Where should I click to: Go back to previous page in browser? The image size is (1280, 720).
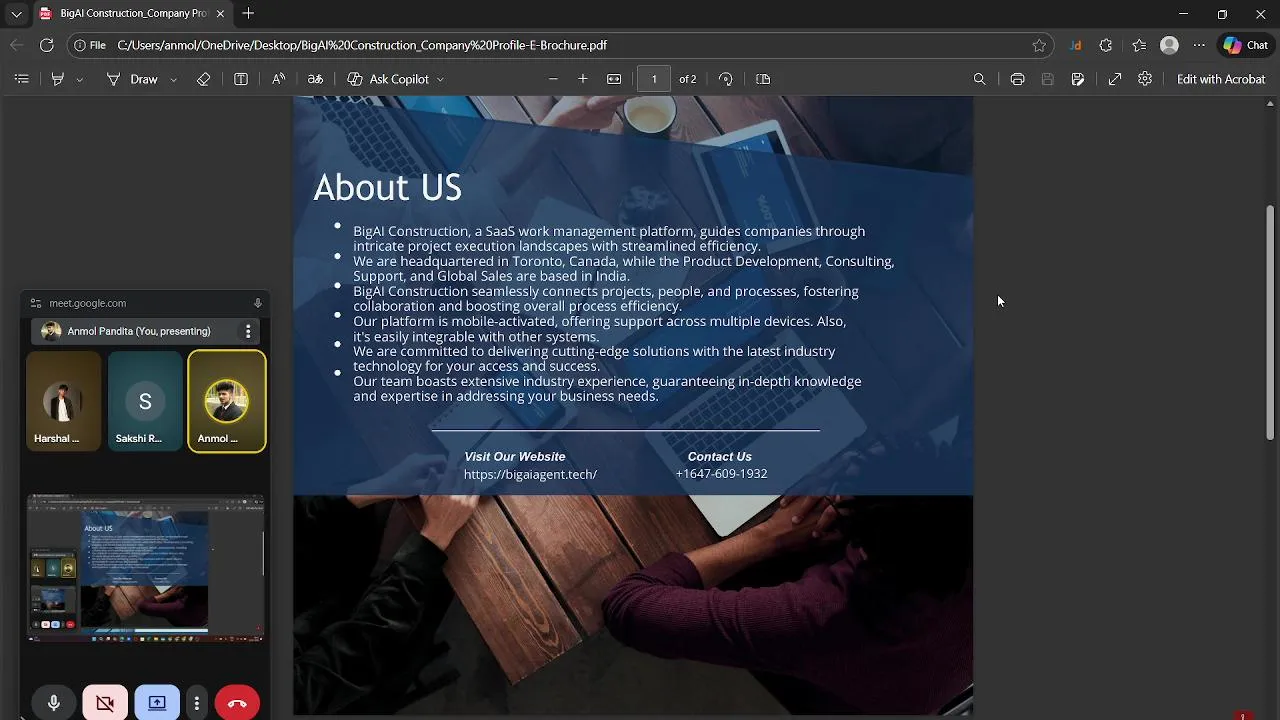(x=16, y=45)
